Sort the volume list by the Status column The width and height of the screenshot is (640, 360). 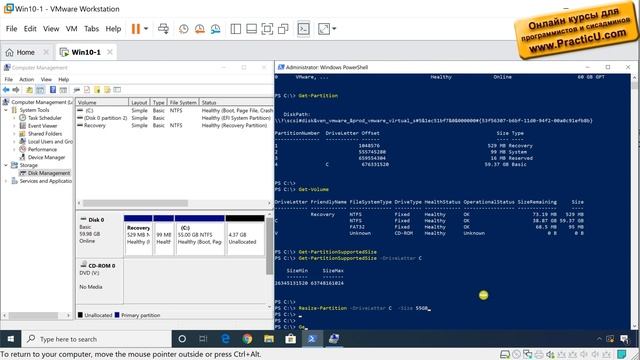tap(236, 102)
